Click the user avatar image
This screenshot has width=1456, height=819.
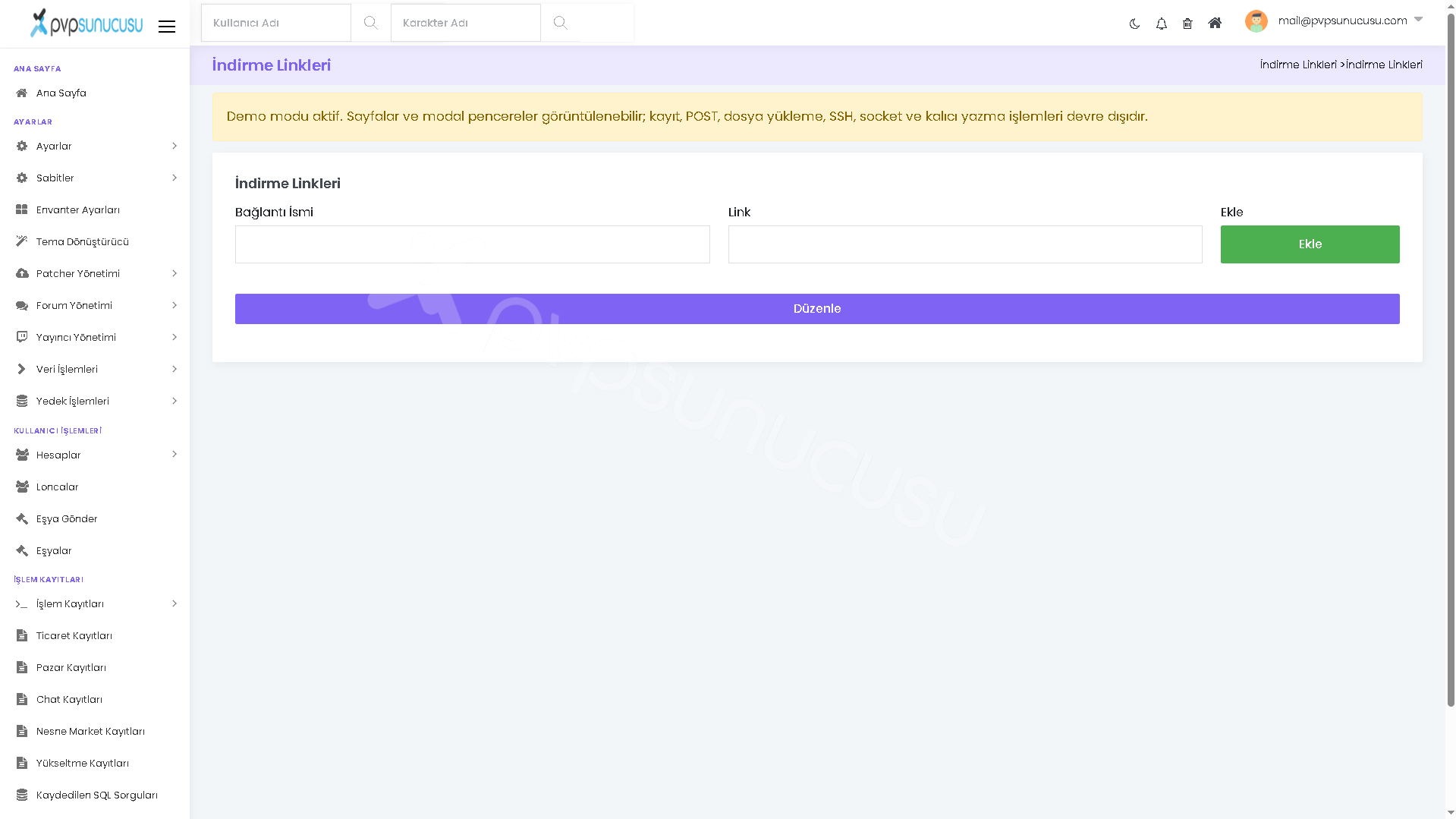[1256, 21]
